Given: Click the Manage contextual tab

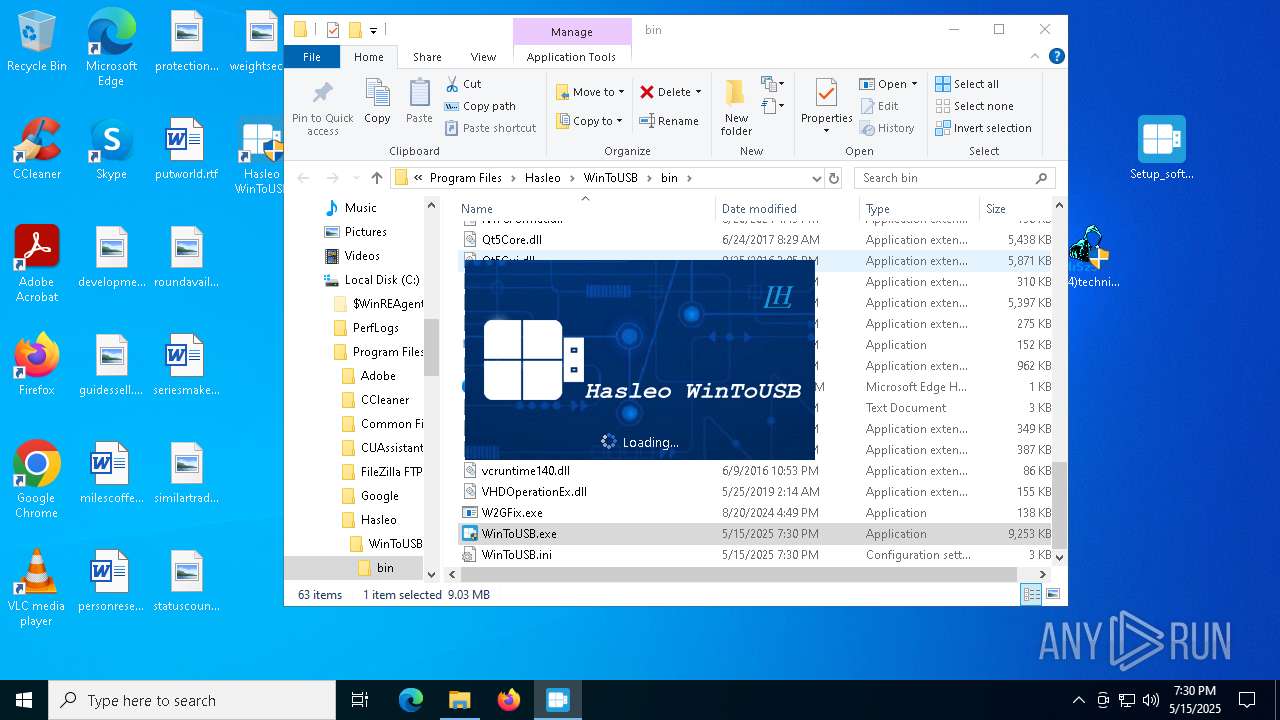Looking at the screenshot, I should [572, 32].
